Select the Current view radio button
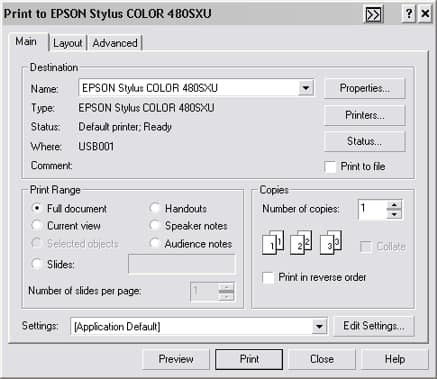 tap(37, 225)
